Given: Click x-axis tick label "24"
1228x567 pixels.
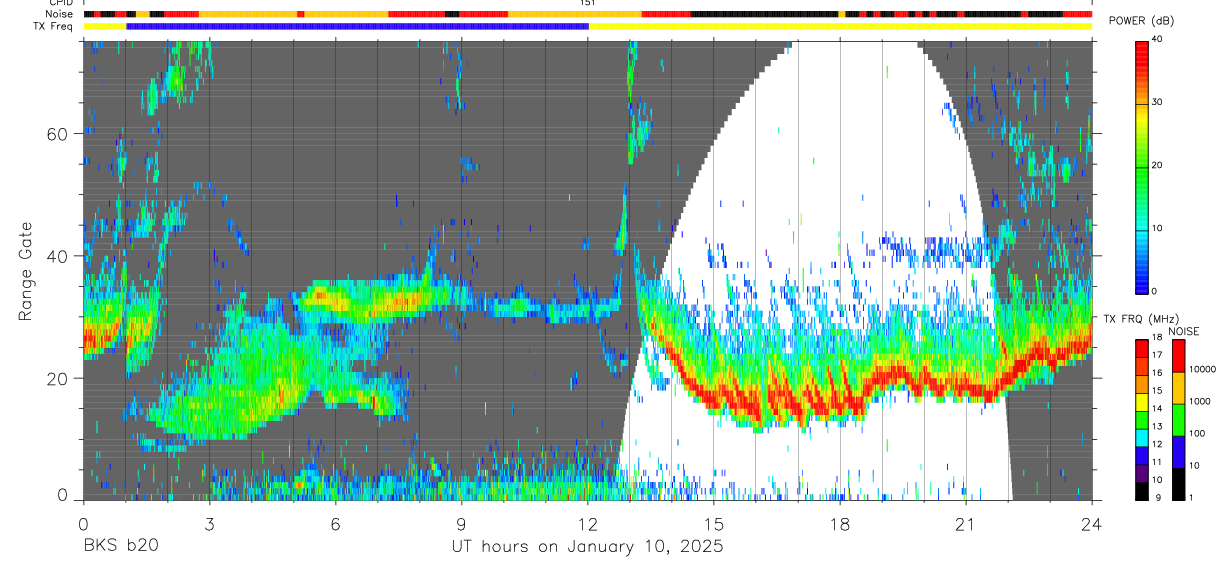Looking at the screenshot, I should (1092, 523).
